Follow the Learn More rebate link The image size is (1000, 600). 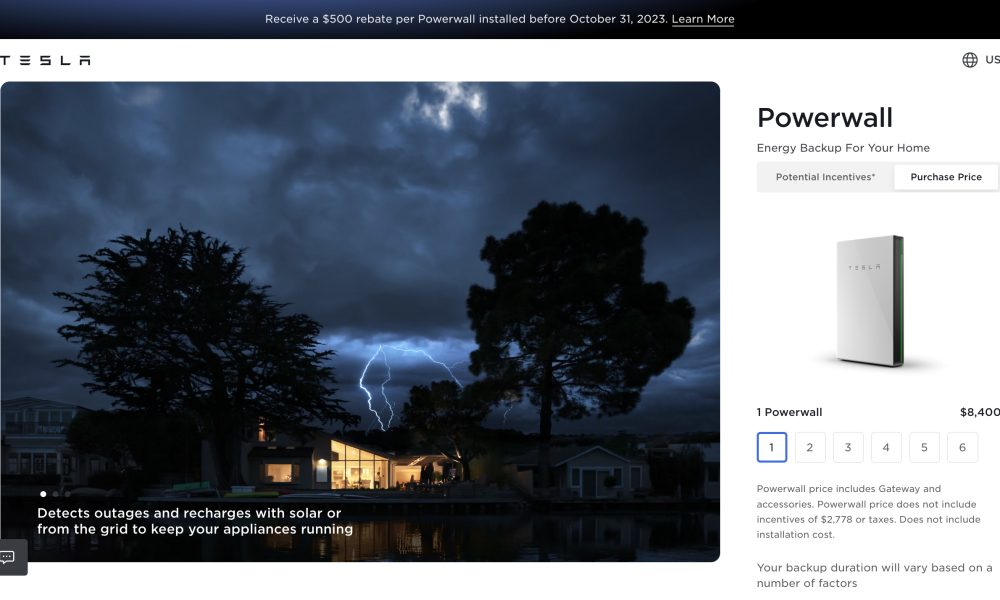[703, 19]
